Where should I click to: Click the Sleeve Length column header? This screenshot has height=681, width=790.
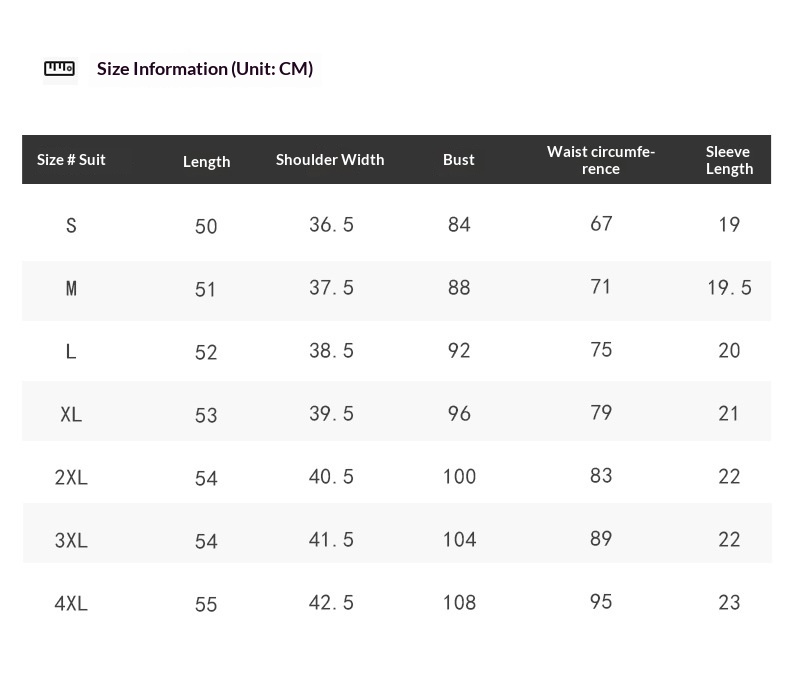point(729,160)
